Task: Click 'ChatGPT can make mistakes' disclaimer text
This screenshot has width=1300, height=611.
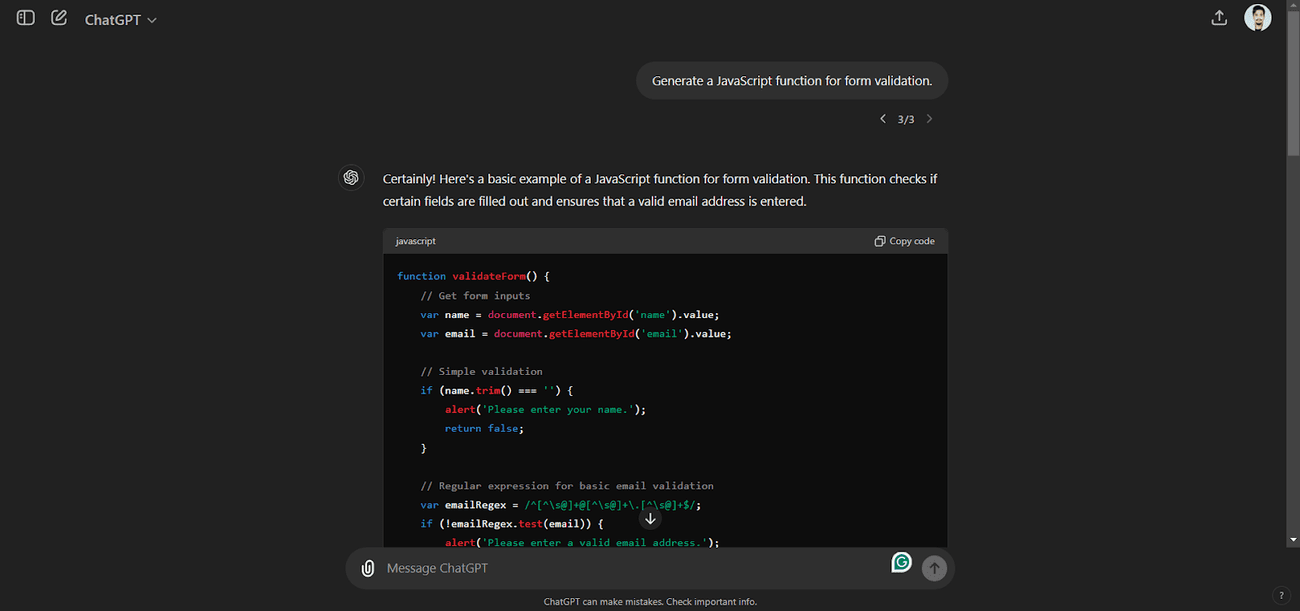Action: pos(650,602)
